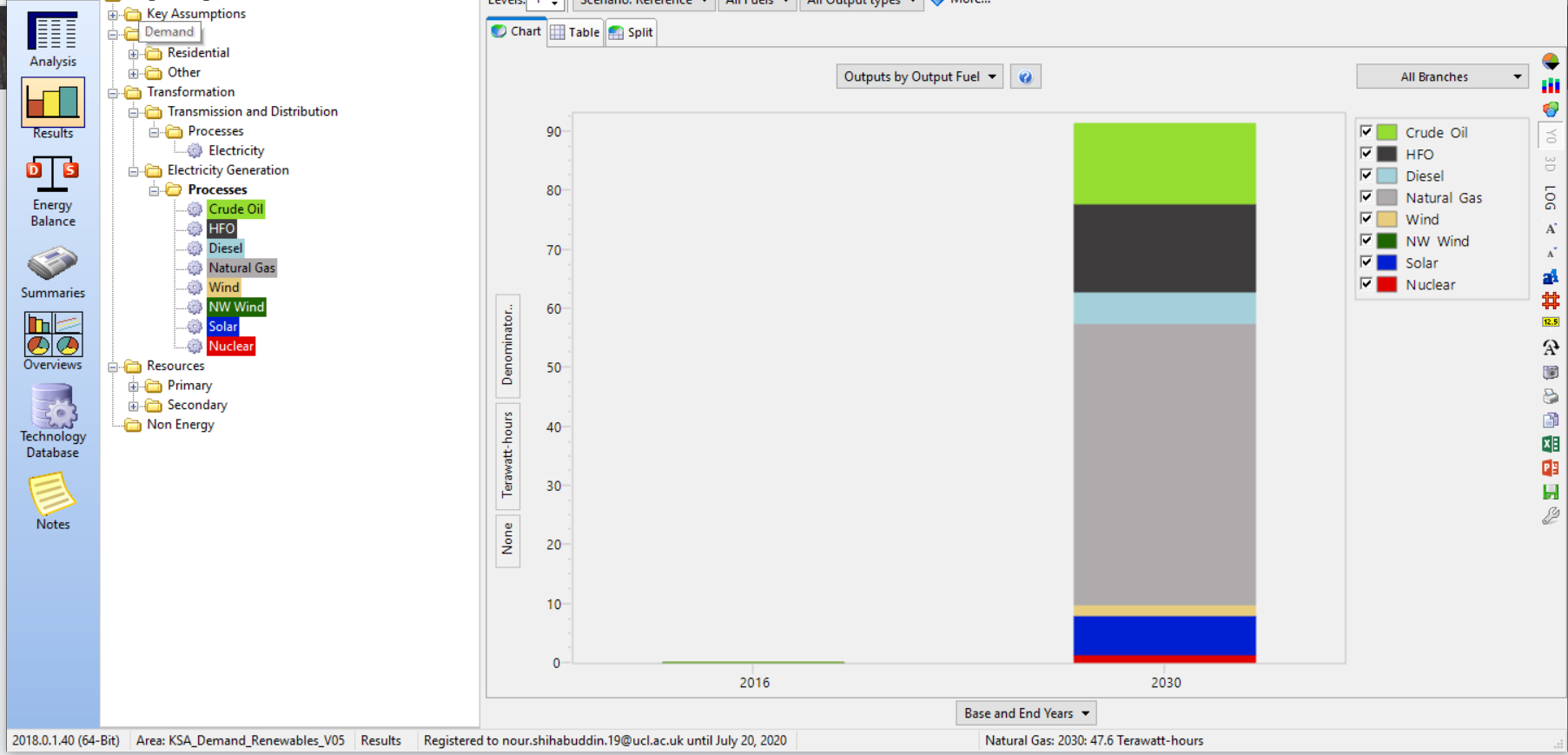Image resolution: width=1568 pixels, height=755 pixels.
Task: Switch to the Split tab
Action: [631, 32]
